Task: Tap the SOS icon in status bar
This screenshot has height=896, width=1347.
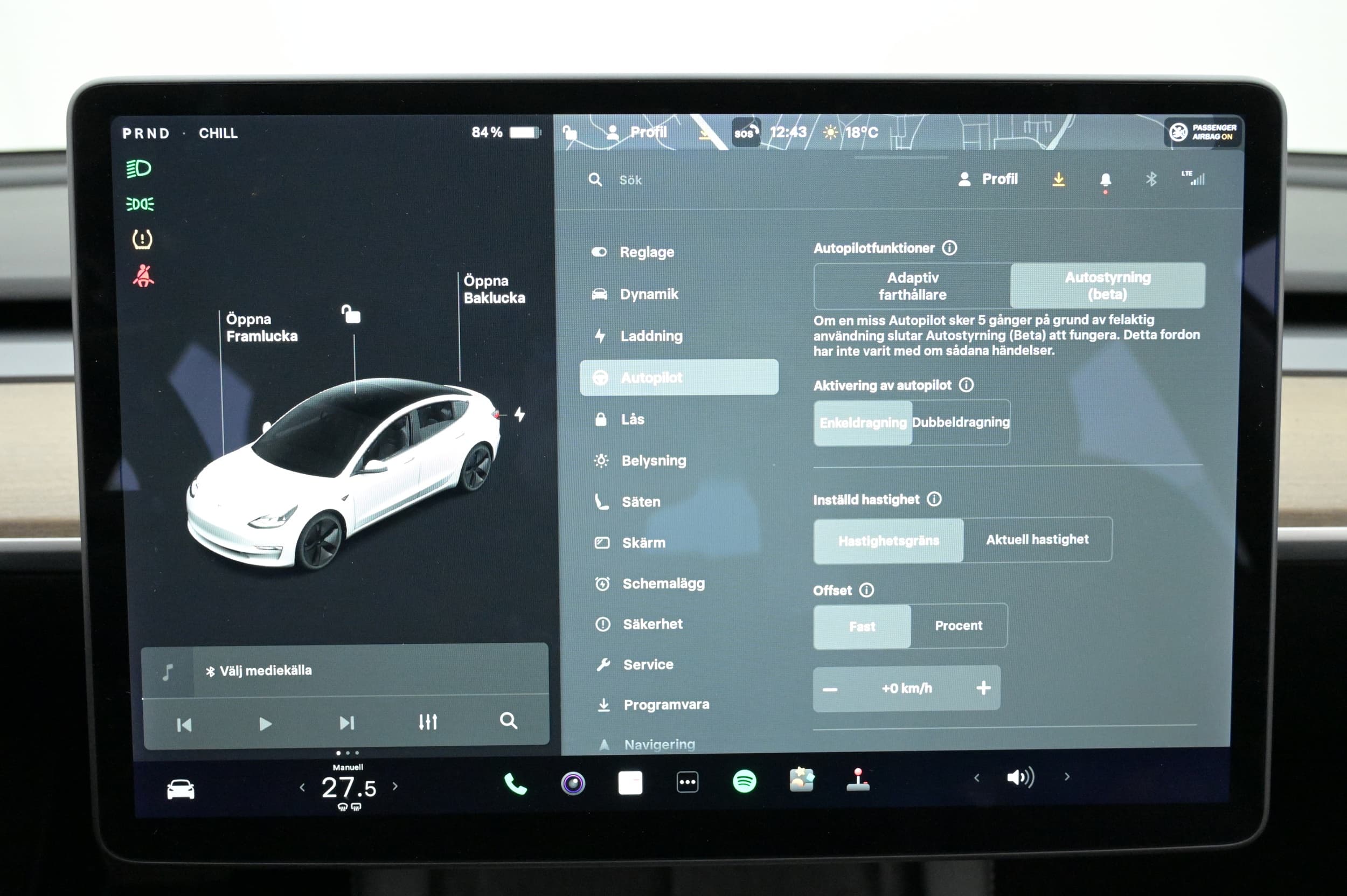Action: click(x=746, y=133)
